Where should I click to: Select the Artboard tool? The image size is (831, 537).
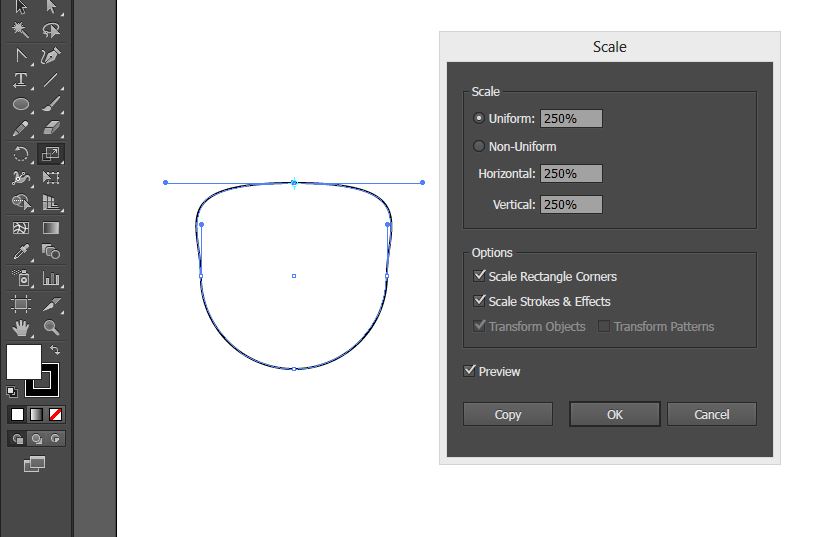tap(21, 304)
